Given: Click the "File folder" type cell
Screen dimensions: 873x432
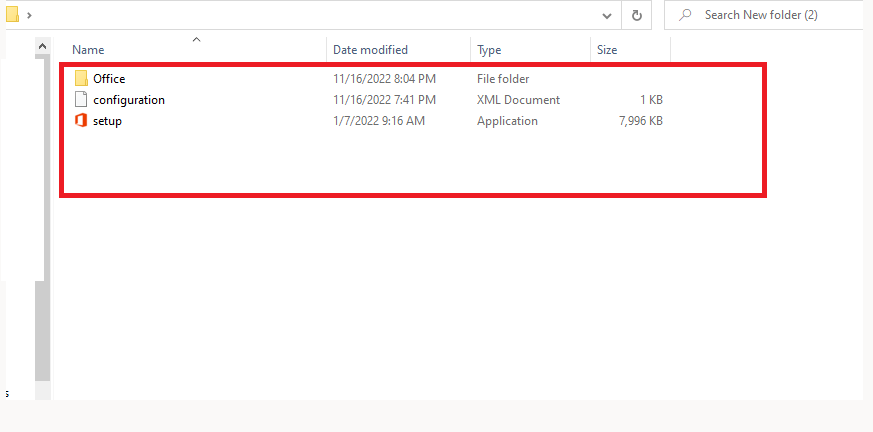Looking at the screenshot, I should tap(503, 79).
